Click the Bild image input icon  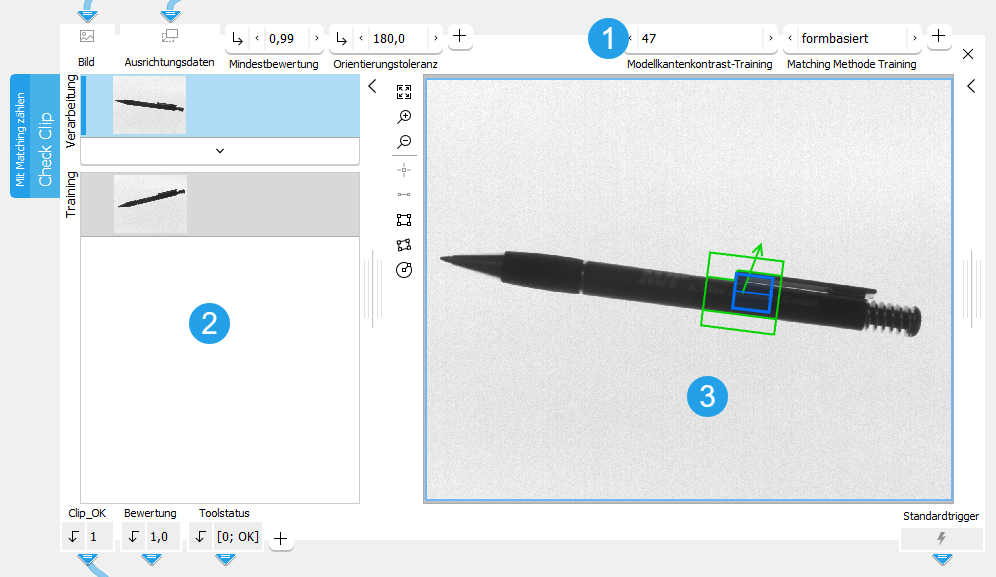87,37
